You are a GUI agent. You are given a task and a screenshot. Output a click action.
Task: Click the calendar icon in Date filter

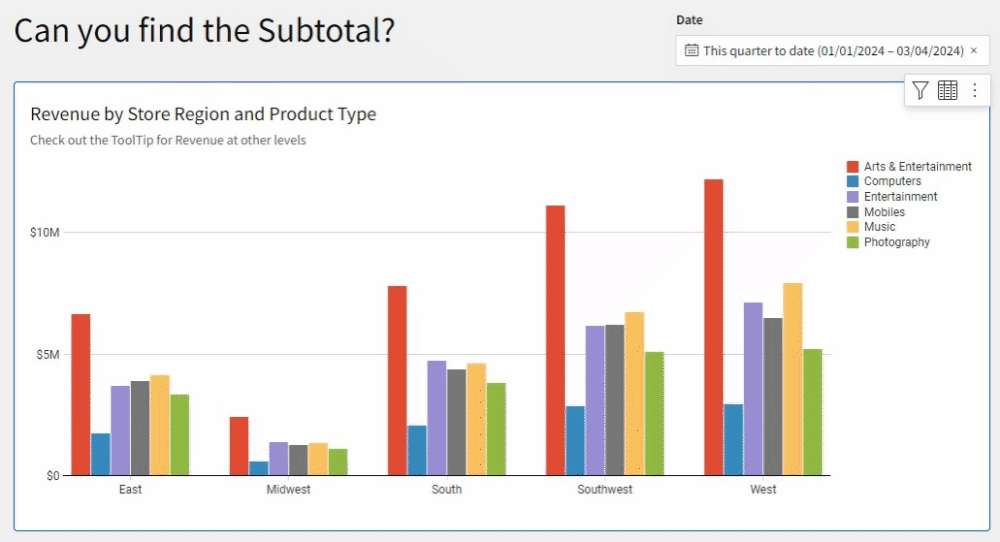(x=691, y=51)
